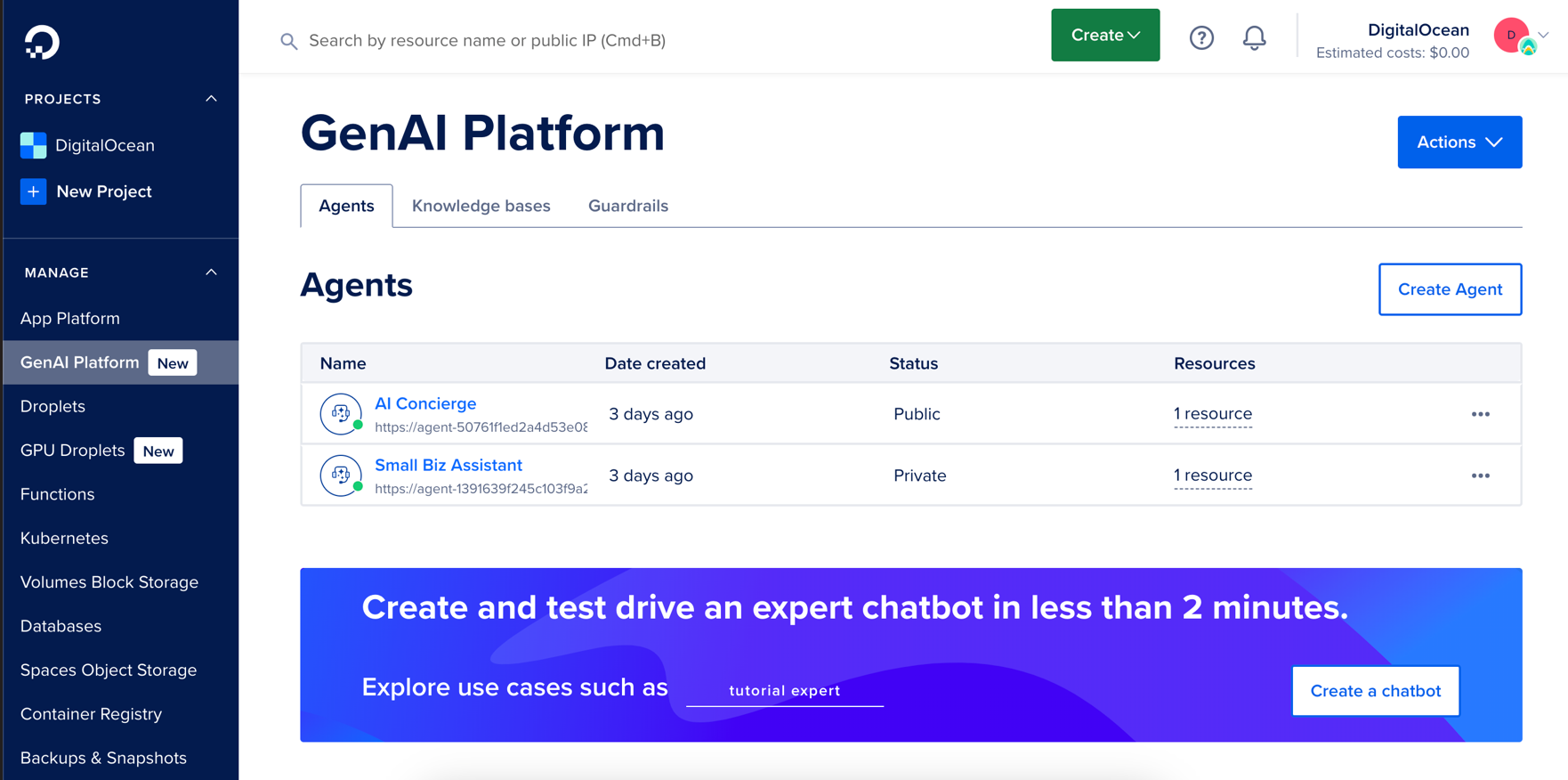This screenshot has height=780, width=1568.
Task: Open the notifications bell
Action: point(1254,37)
